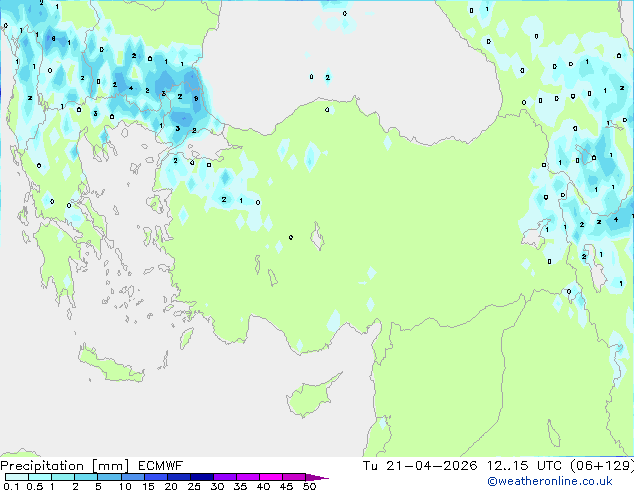Screen dimensions: 634x490
Task: Click the over-50 arrow tip of legend
Action: click(x=317, y=477)
